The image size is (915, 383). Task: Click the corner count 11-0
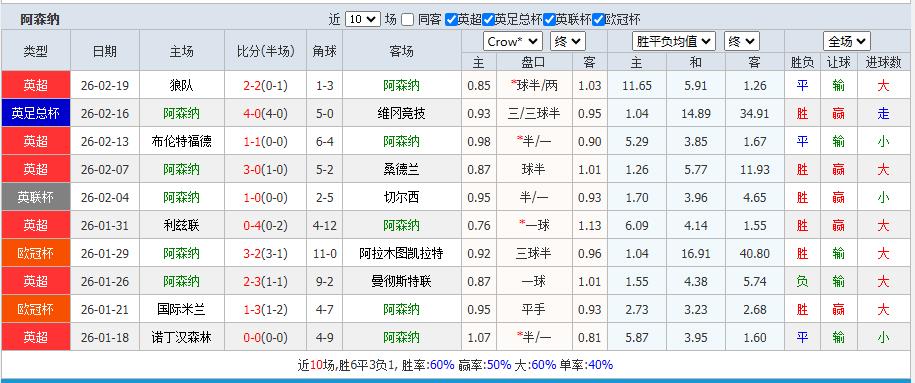click(324, 253)
